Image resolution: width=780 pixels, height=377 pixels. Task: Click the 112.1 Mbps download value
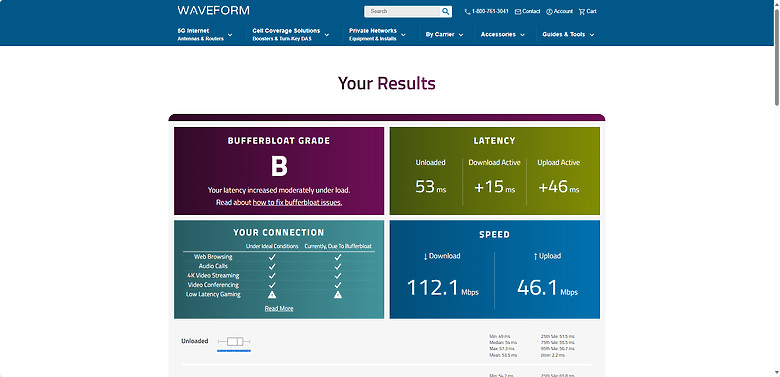coord(443,287)
